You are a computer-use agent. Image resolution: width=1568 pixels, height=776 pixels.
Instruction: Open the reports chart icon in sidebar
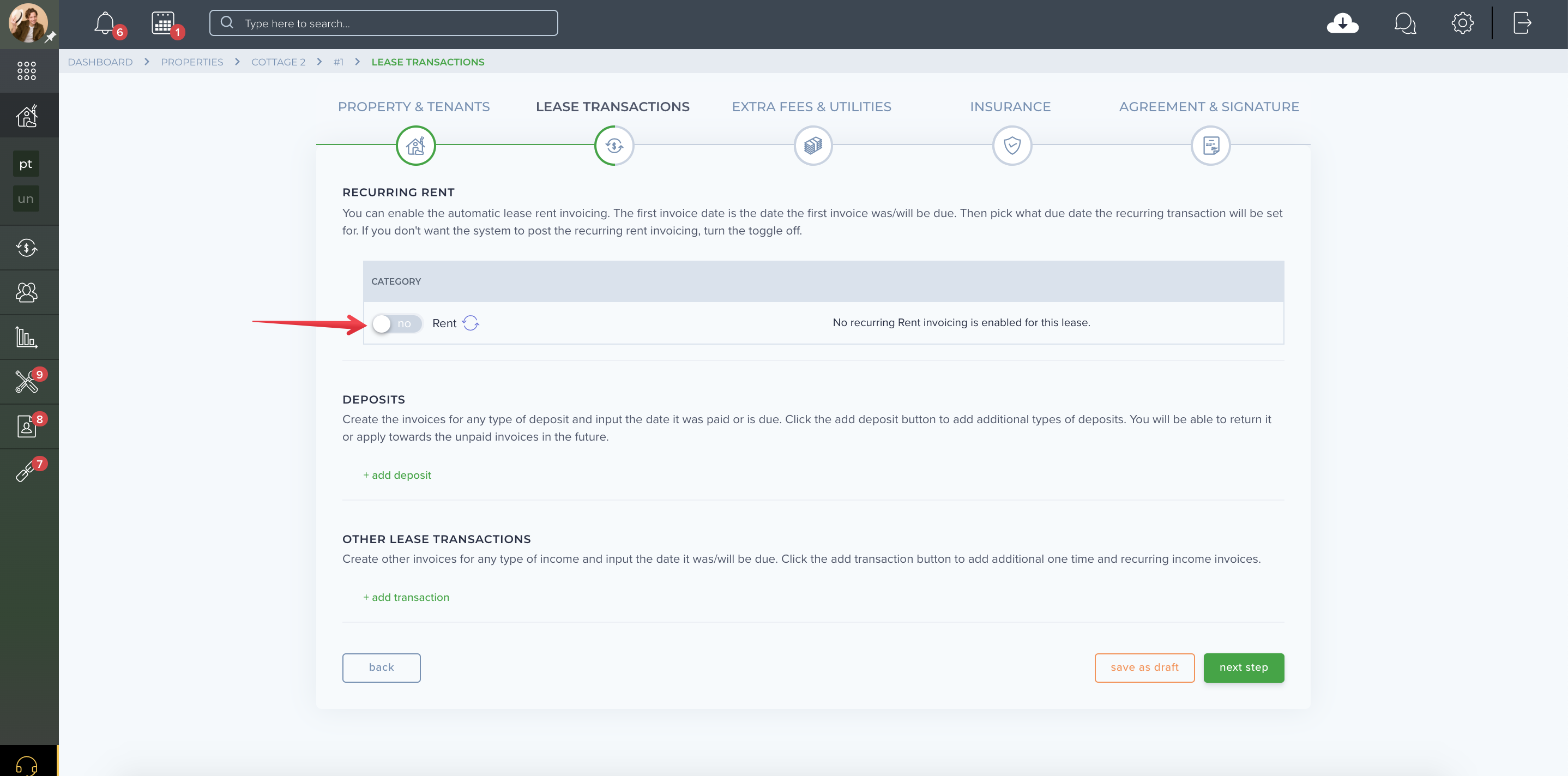pyautogui.click(x=27, y=337)
